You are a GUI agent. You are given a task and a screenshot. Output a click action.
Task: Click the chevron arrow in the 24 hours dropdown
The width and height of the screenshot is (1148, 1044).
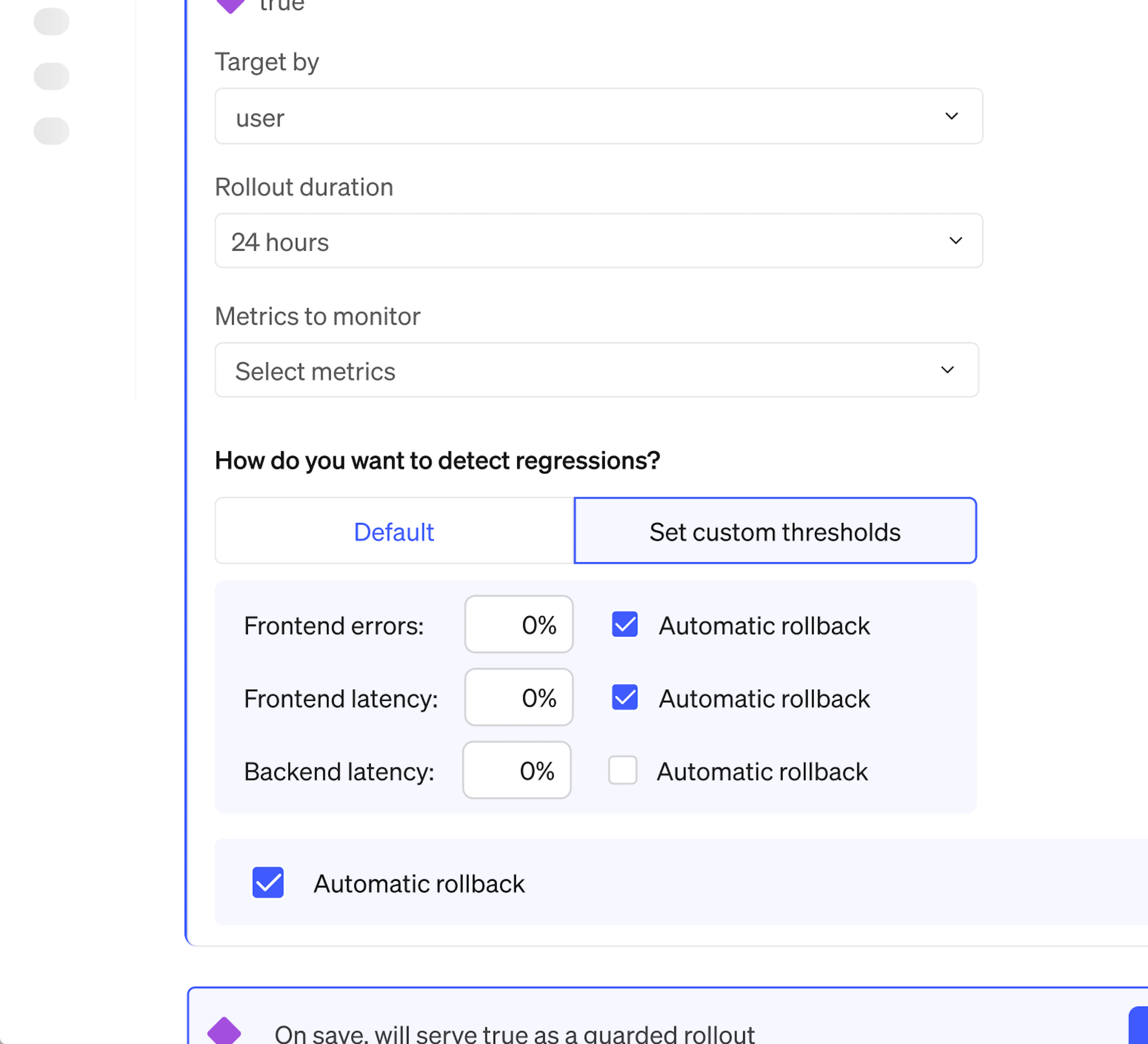tap(955, 241)
